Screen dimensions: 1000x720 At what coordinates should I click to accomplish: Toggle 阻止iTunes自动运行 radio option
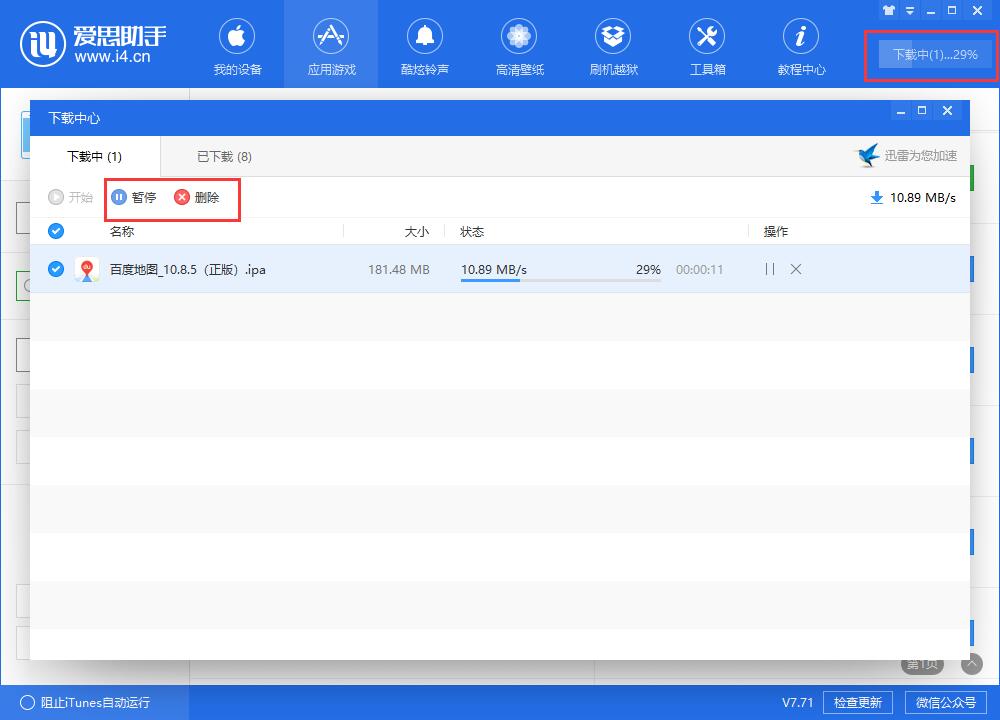27,703
